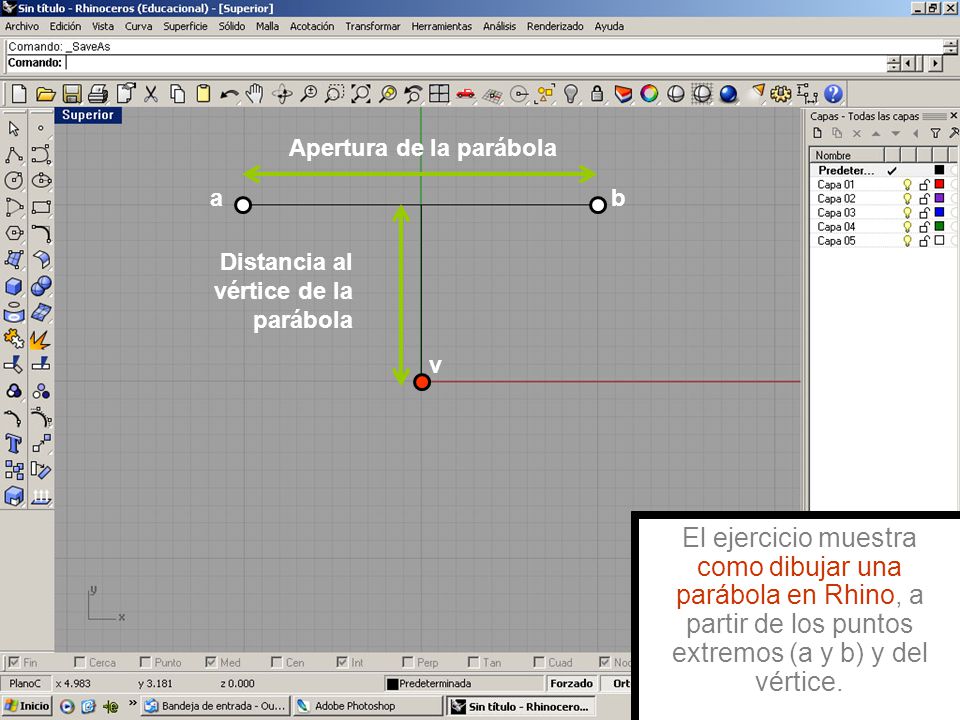Hide Capa 03 using its light bulb
The image size is (960, 720).
907,212
